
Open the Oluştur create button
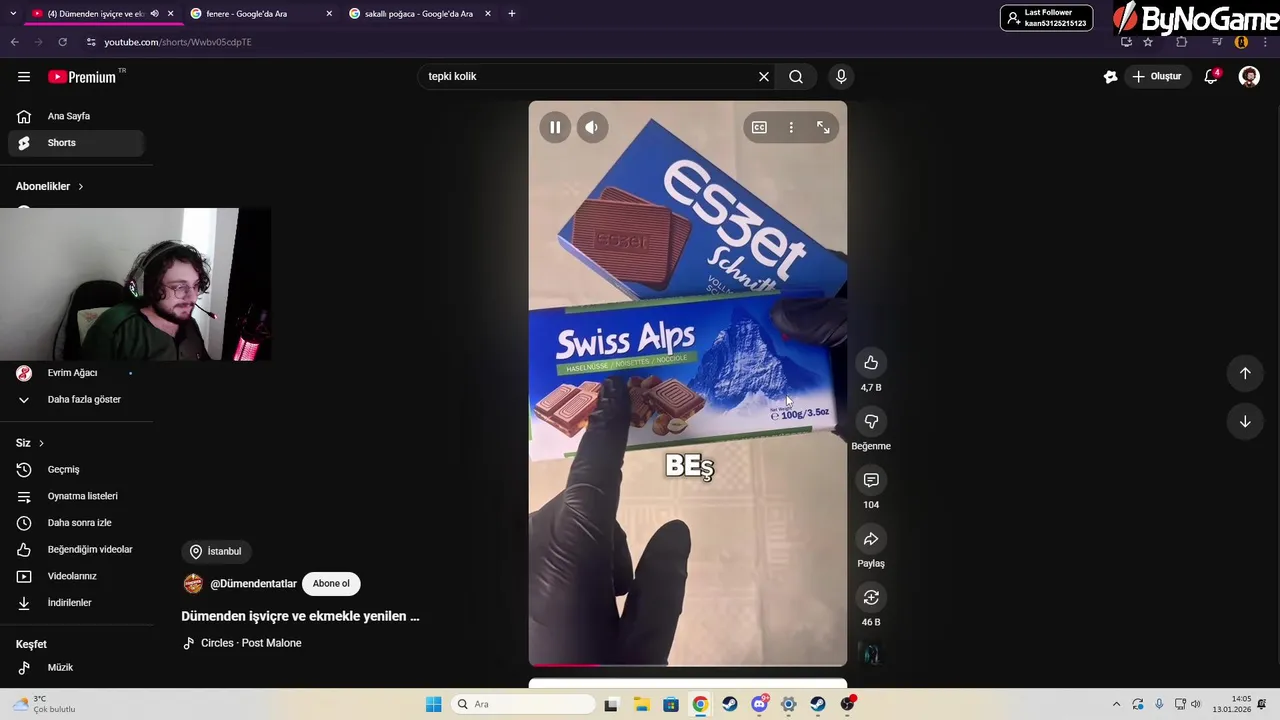click(1157, 77)
